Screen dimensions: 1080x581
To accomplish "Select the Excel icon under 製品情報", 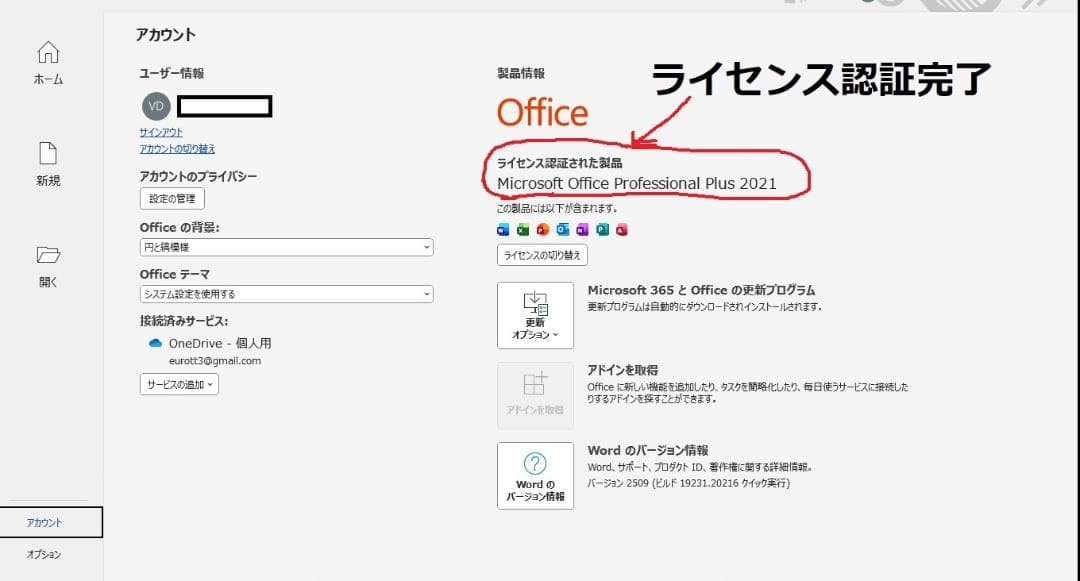I will (x=522, y=230).
